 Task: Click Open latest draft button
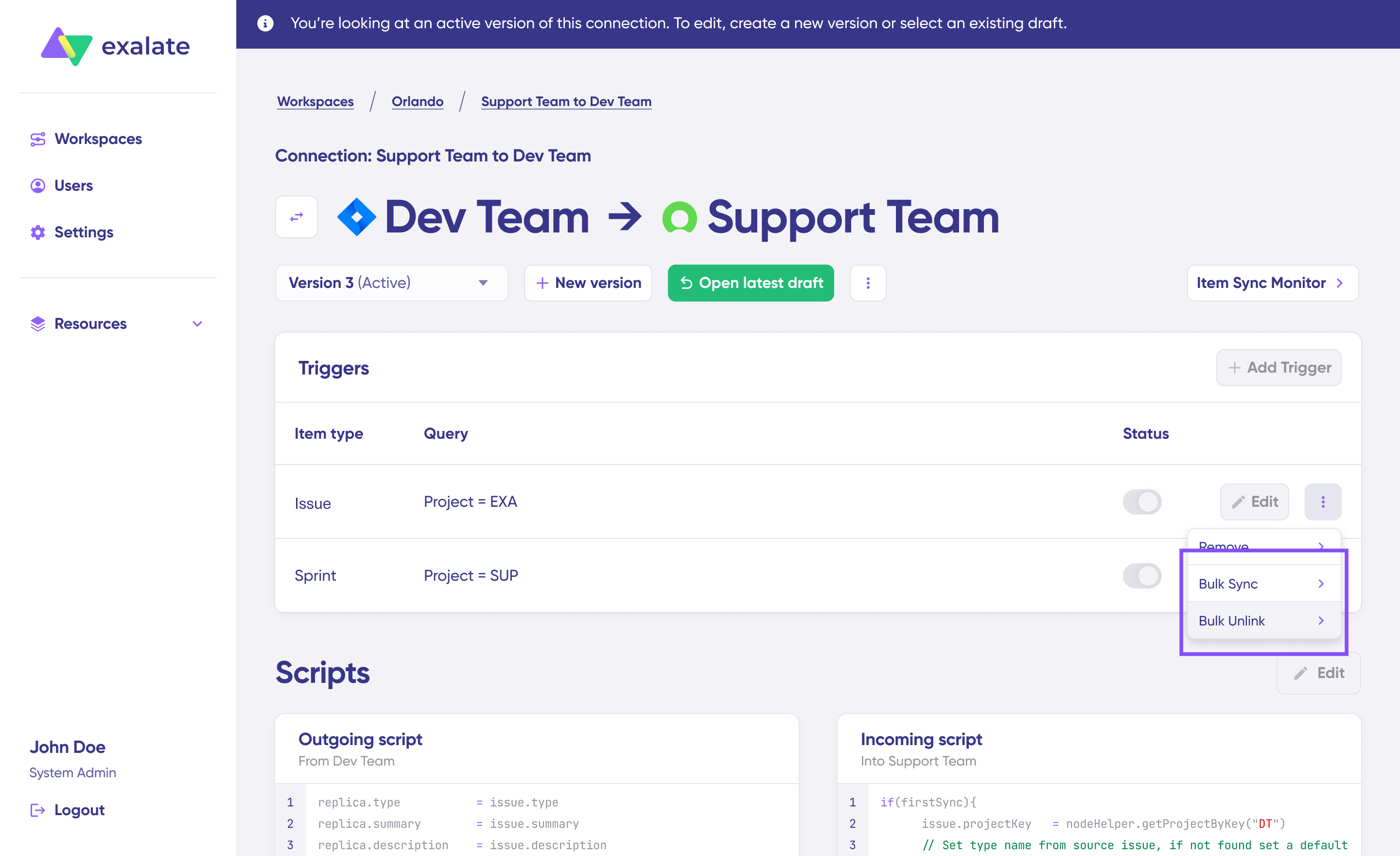point(750,283)
